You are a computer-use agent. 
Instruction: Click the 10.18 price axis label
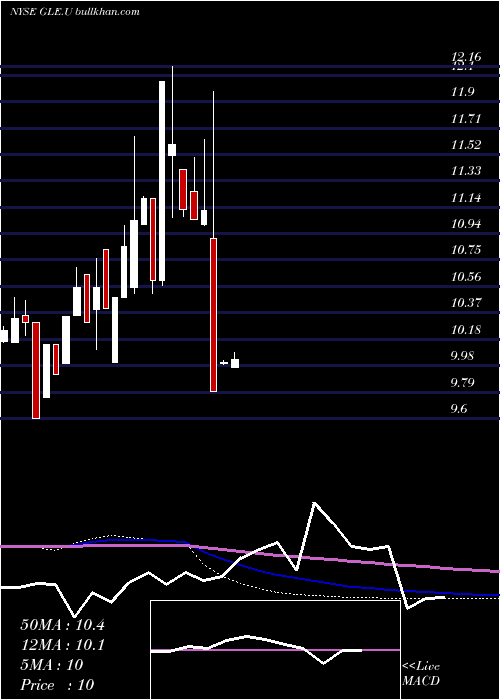tap(466, 329)
